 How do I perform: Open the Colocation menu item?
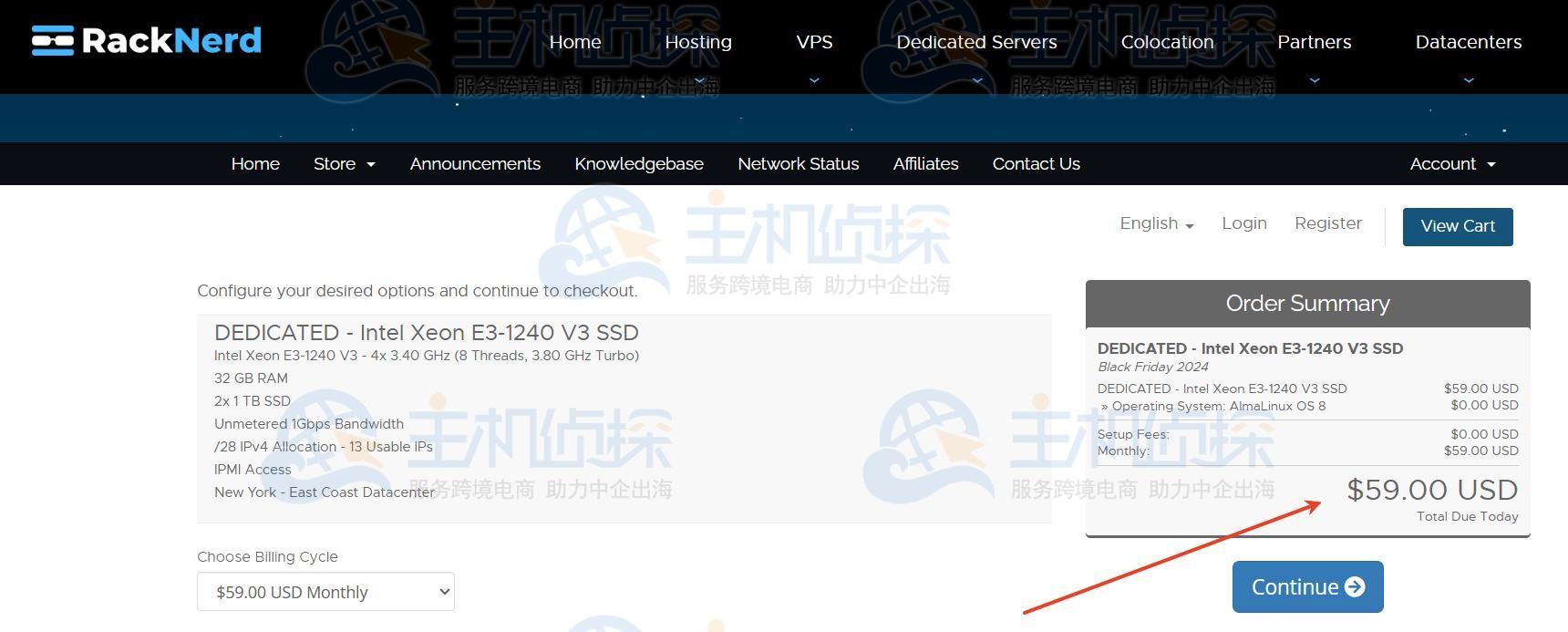click(1167, 42)
